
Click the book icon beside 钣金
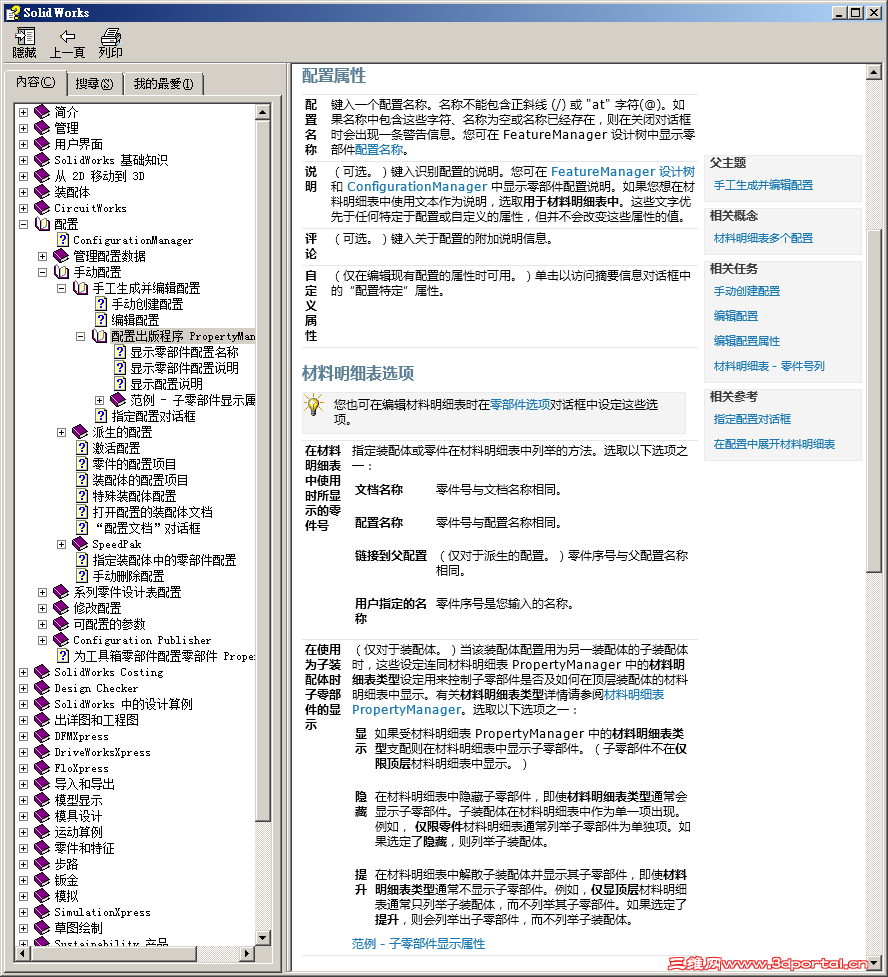pos(42,880)
